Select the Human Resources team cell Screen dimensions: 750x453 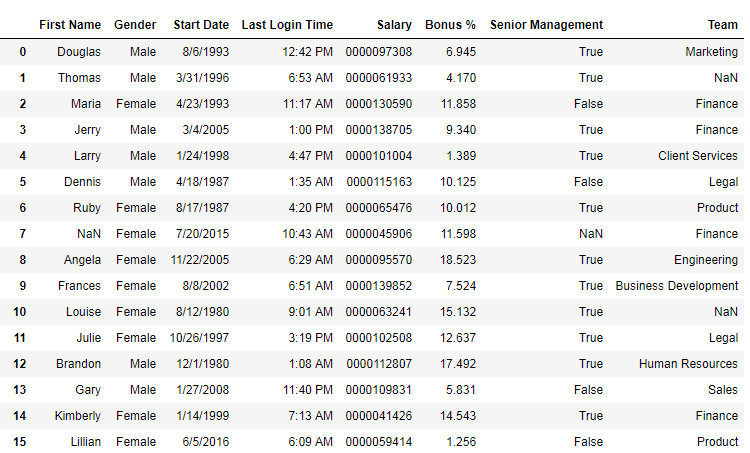click(688, 363)
